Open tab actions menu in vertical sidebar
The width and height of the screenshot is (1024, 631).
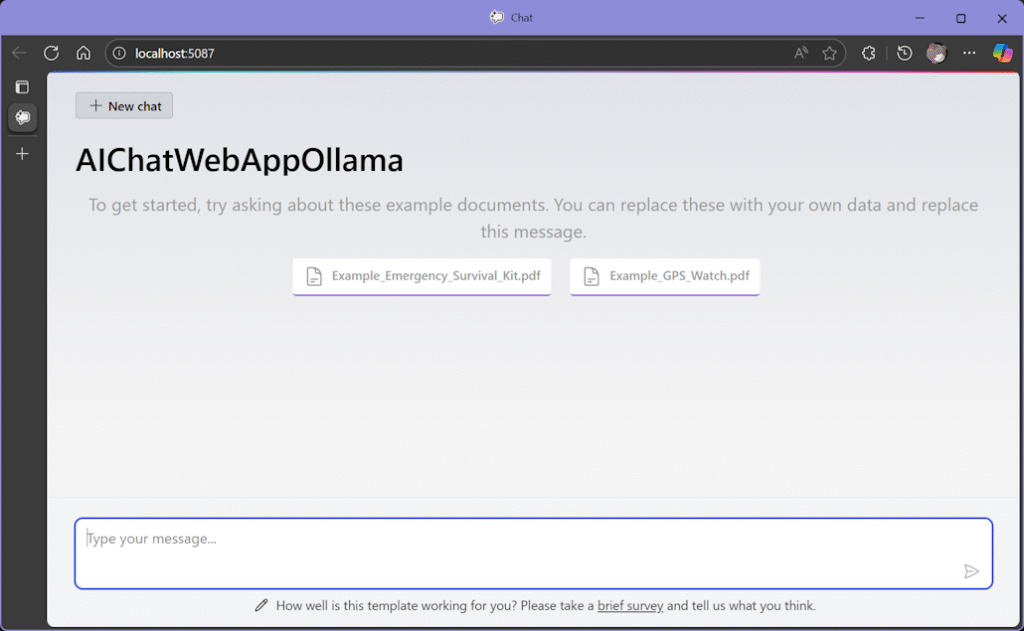pyautogui.click(x=22, y=87)
